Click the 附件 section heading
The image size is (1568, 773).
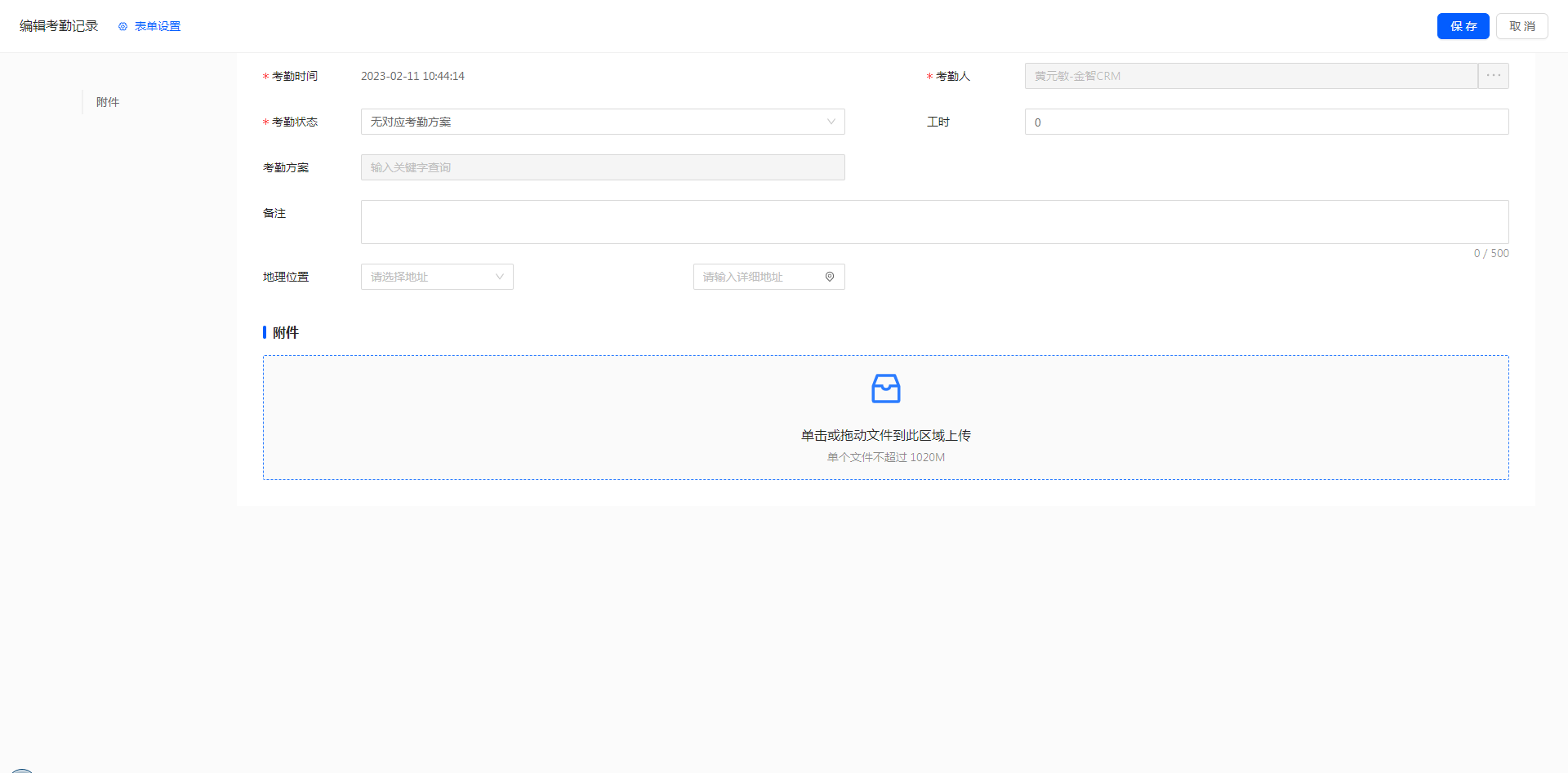pos(286,332)
